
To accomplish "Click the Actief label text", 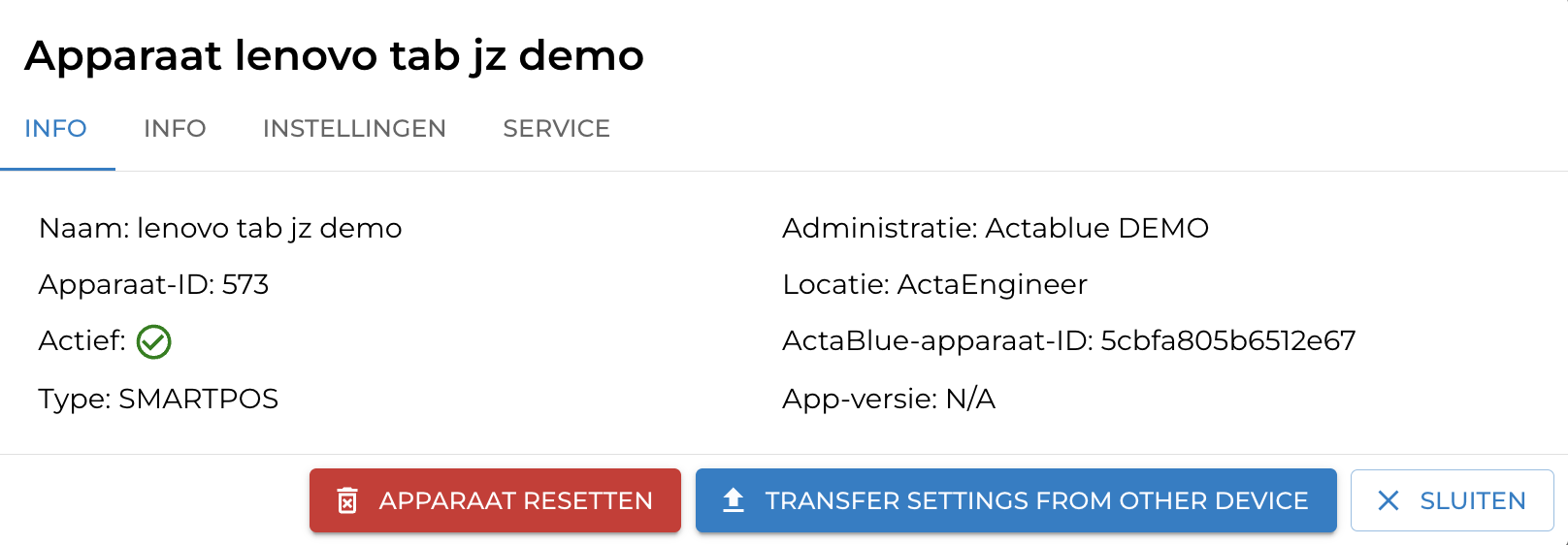I will click(82, 340).
